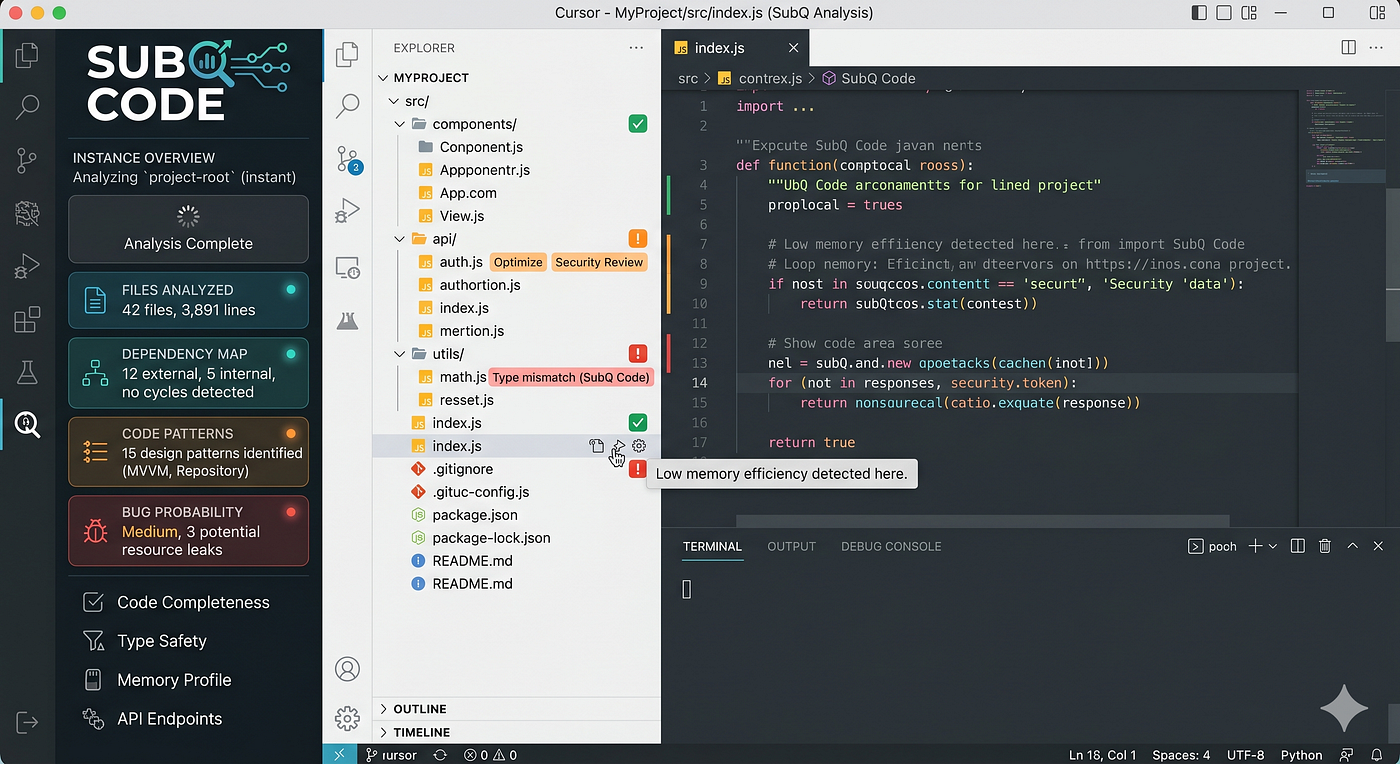Viewport: 1400px width, 764px height.
Task: Open the Accounts profile icon
Action: (347, 669)
